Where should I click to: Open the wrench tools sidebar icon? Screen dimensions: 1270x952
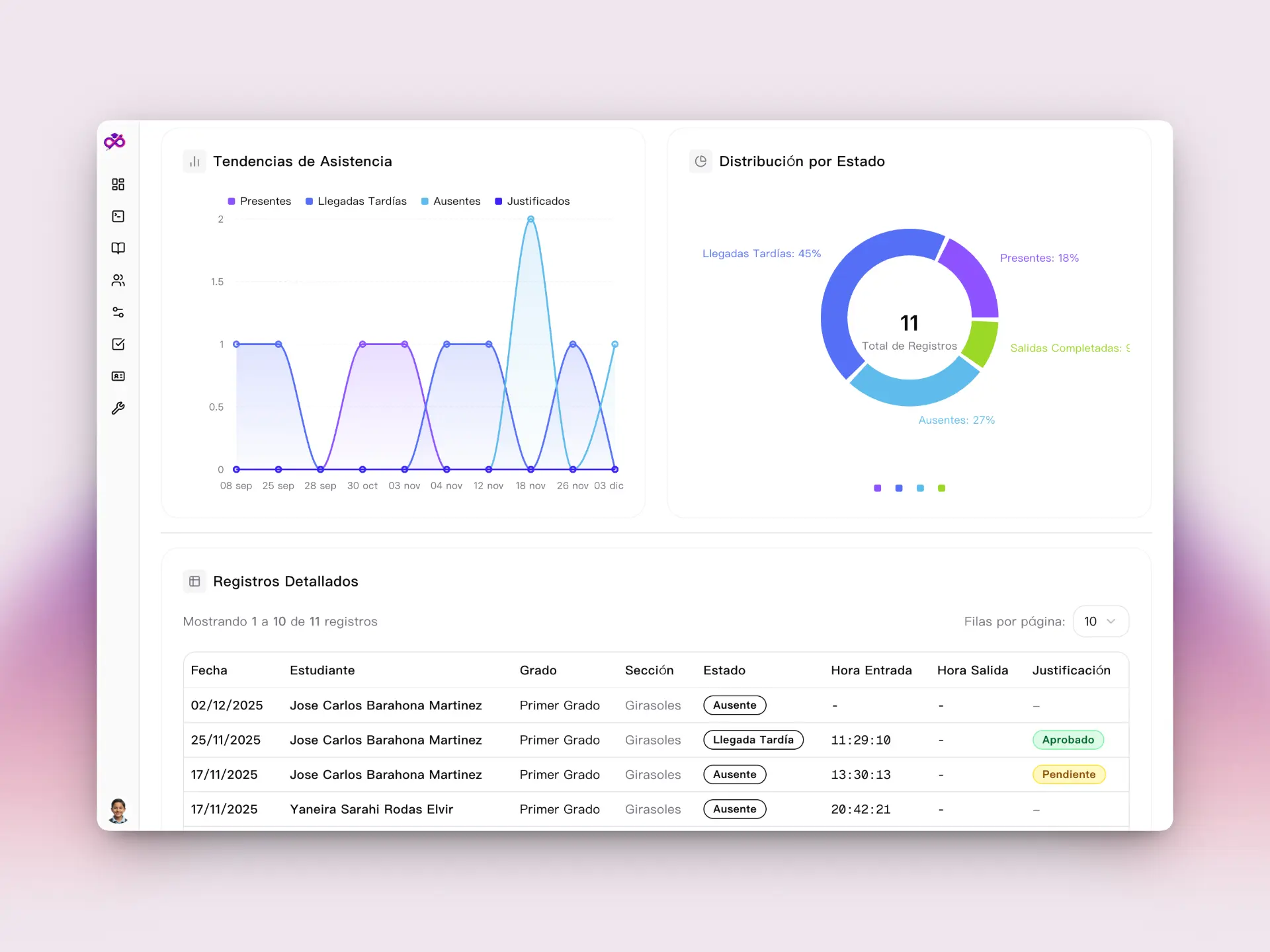pyautogui.click(x=118, y=408)
